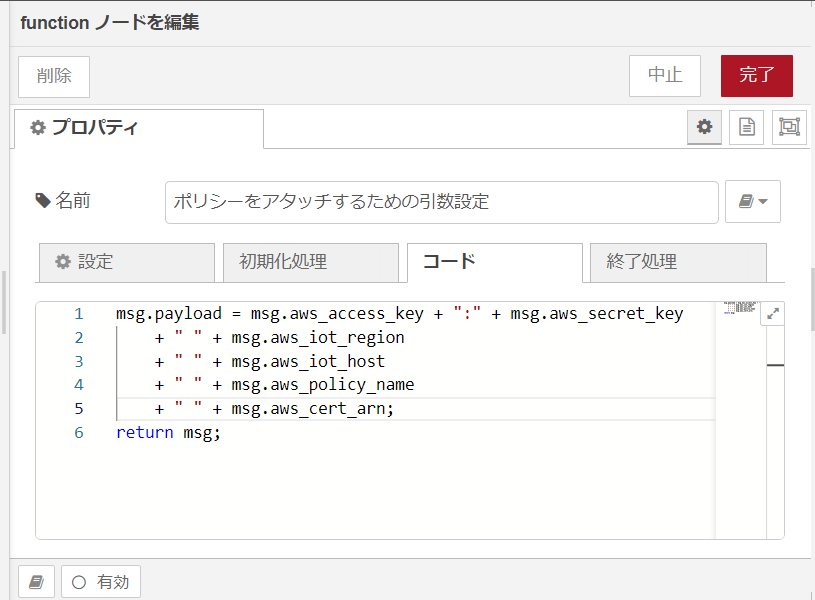Toggle the 有効 (enabled) button

tap(101, 582)
